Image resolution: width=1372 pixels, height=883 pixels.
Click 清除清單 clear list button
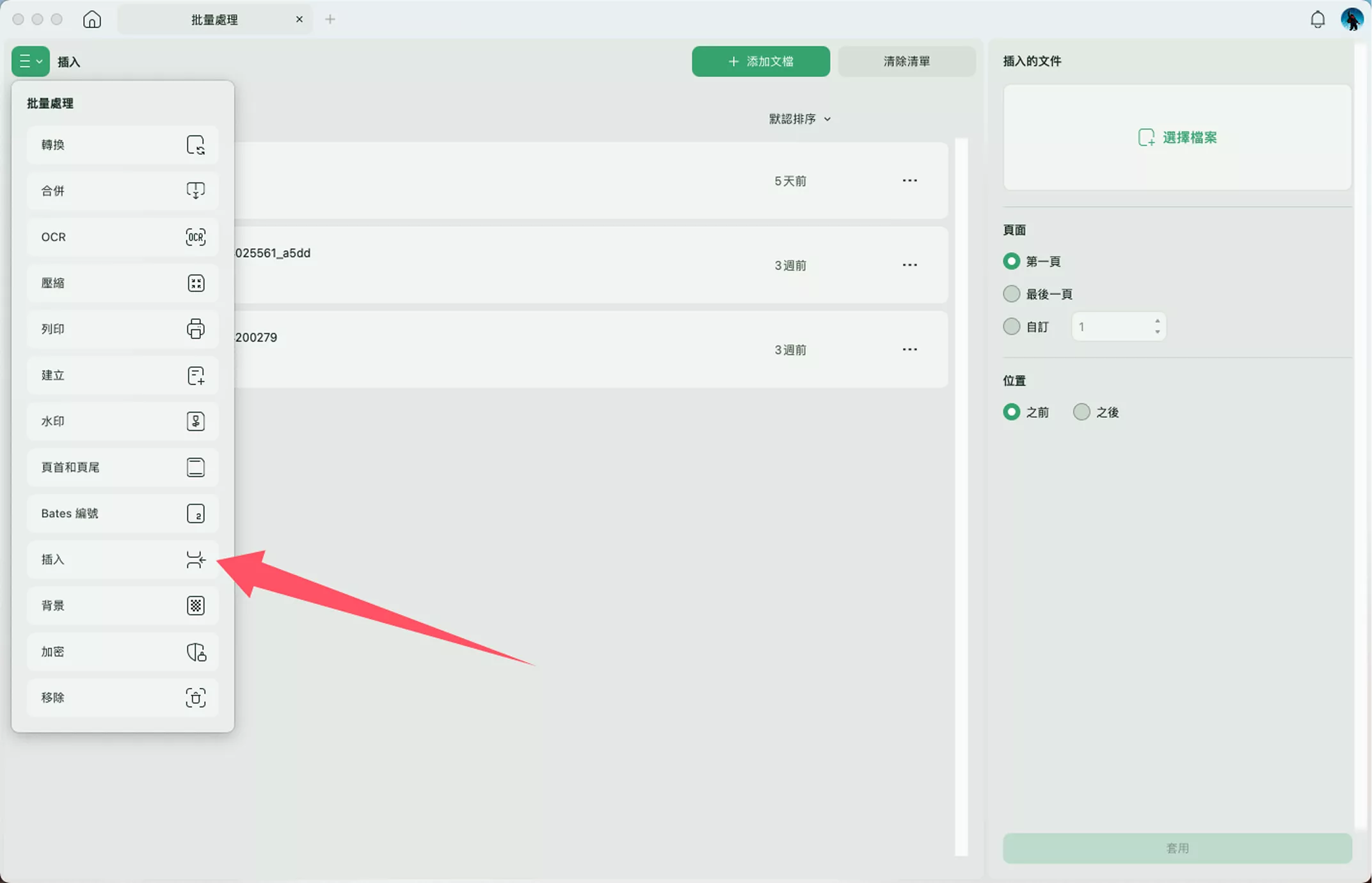pos(907,61)
